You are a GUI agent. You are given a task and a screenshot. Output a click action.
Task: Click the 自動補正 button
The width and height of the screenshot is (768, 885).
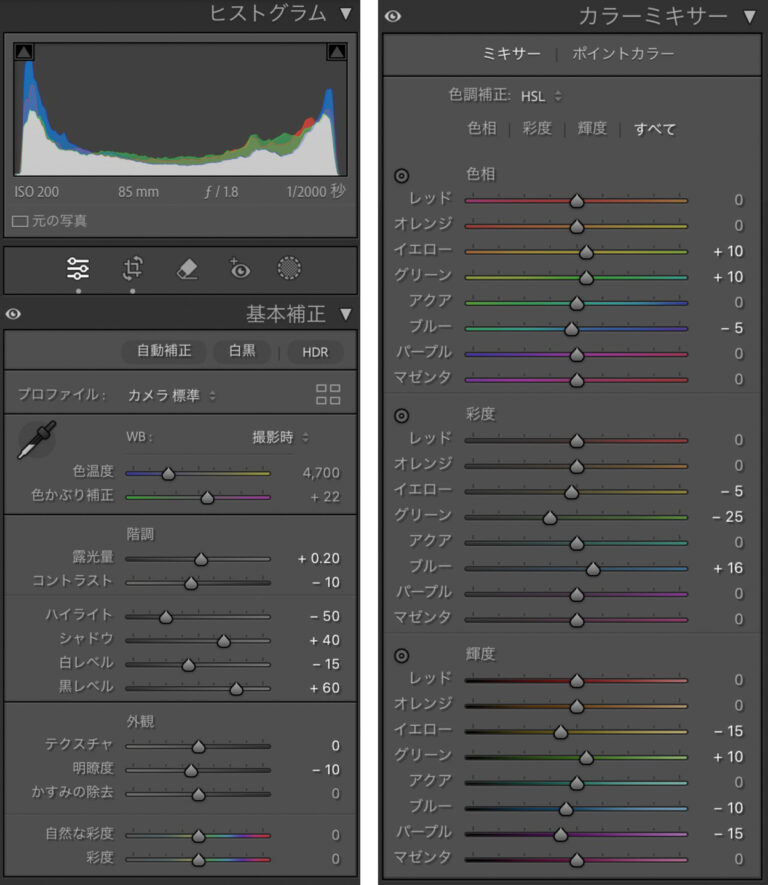[x=164, y=351]
